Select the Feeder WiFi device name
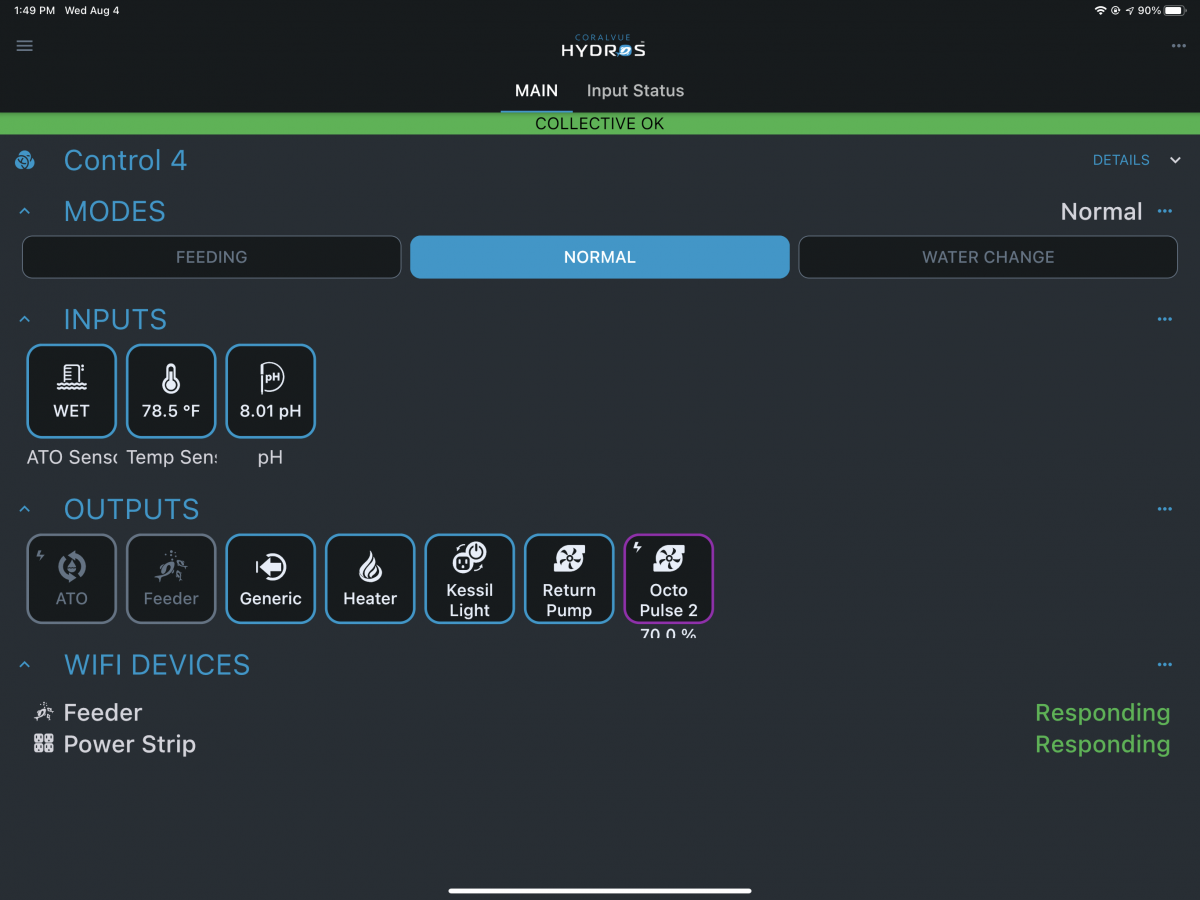The height and width of the screenshot is (900, 1200). (x=103, y=712)
